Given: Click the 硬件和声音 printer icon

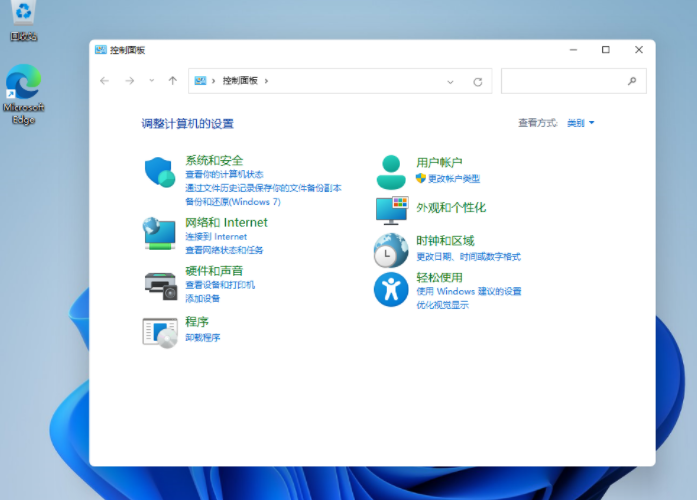Looking at the screenshot, I should pyautogui.click(x=160, y=284).
